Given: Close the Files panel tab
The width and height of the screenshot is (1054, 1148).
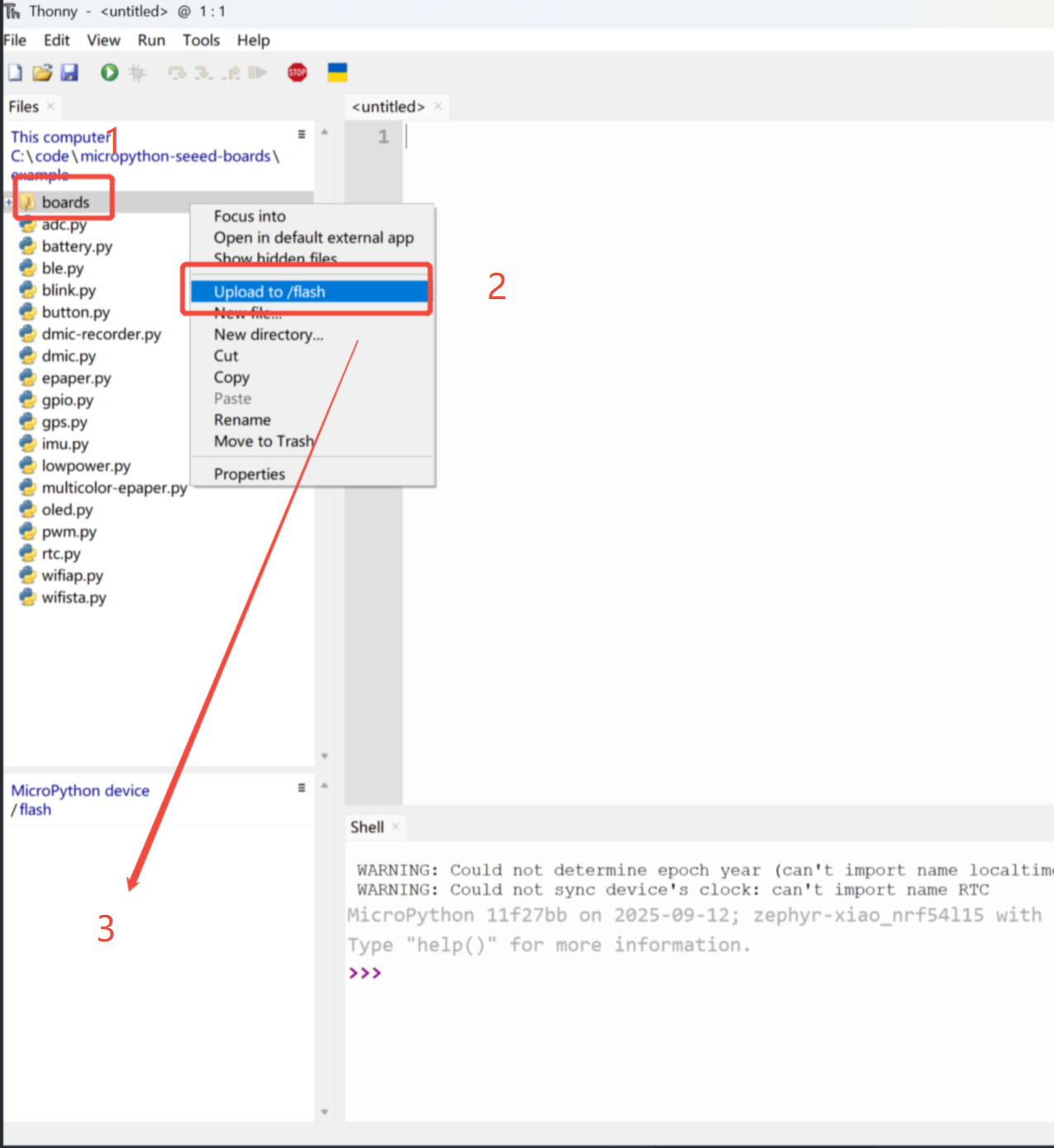Looking at the screenshot, I should 51,107.
